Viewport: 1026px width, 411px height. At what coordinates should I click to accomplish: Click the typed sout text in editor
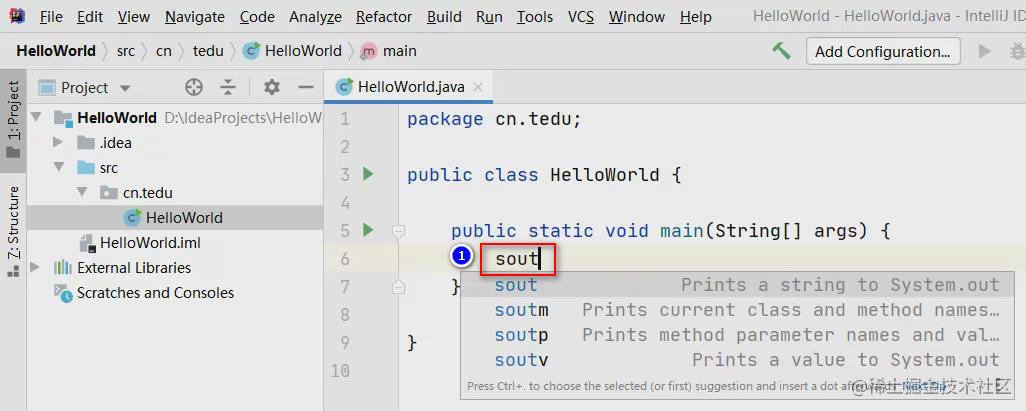pos(517,259)
